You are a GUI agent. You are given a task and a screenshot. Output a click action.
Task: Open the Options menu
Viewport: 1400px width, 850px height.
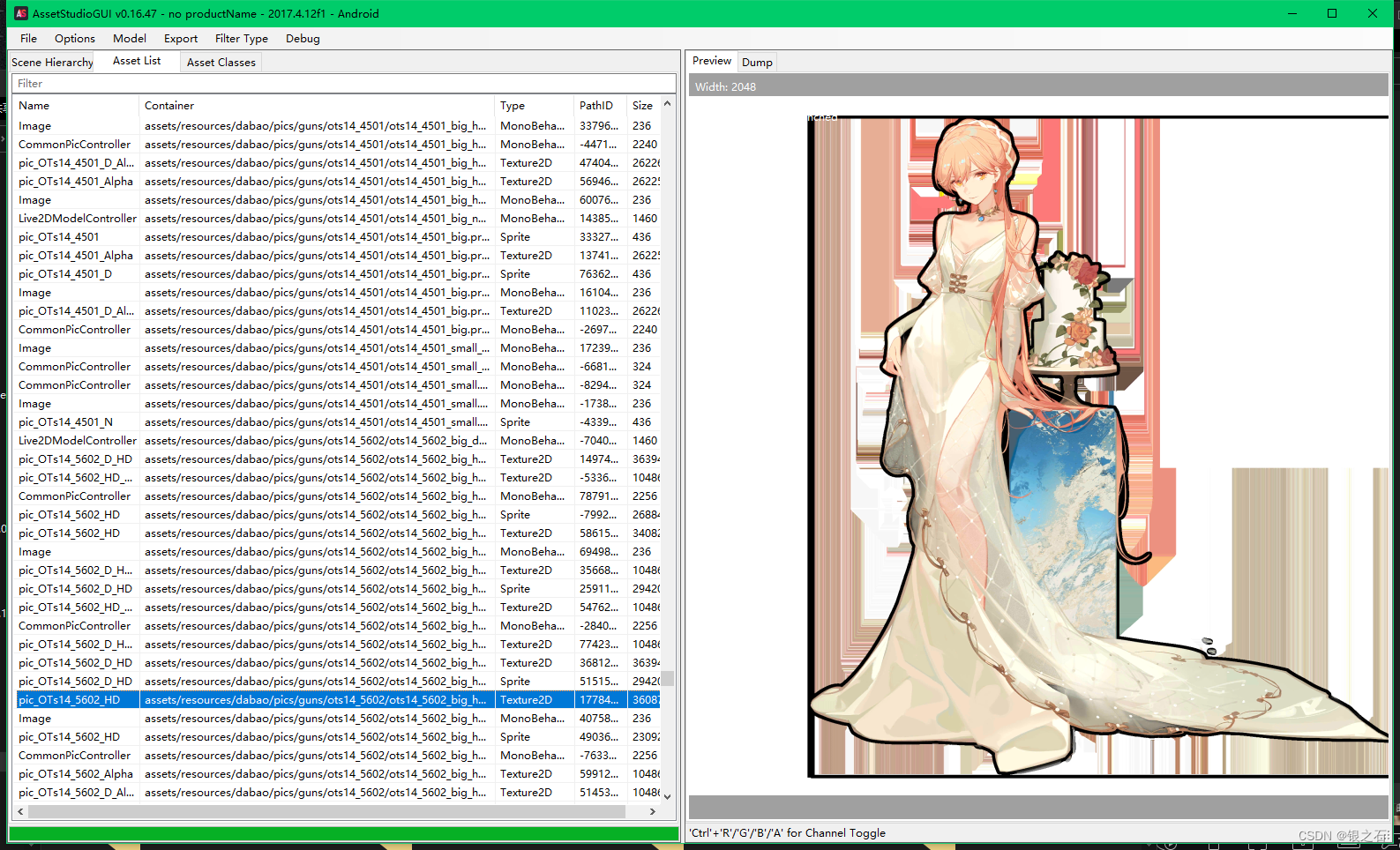pos(75,39)
